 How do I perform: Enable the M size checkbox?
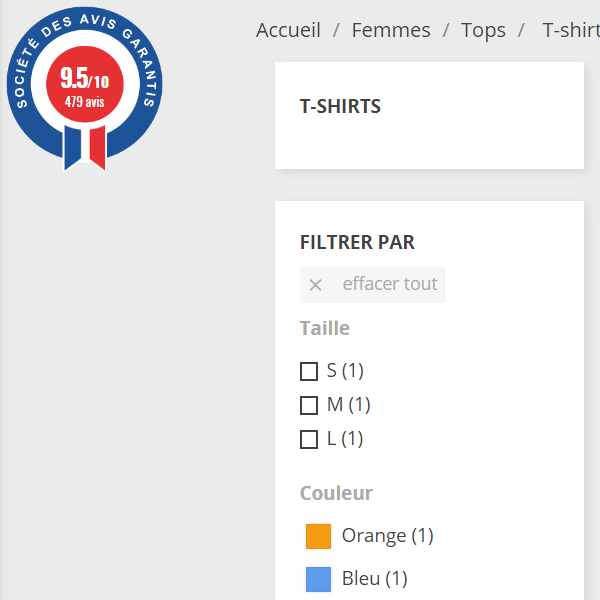coord(309,406)
